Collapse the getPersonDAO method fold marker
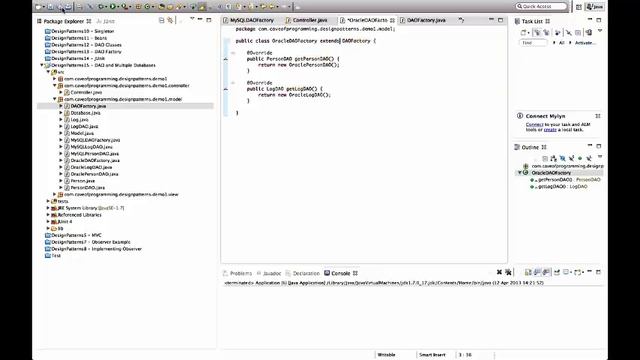Screen dimensions: 640x360 coord(233,53)
